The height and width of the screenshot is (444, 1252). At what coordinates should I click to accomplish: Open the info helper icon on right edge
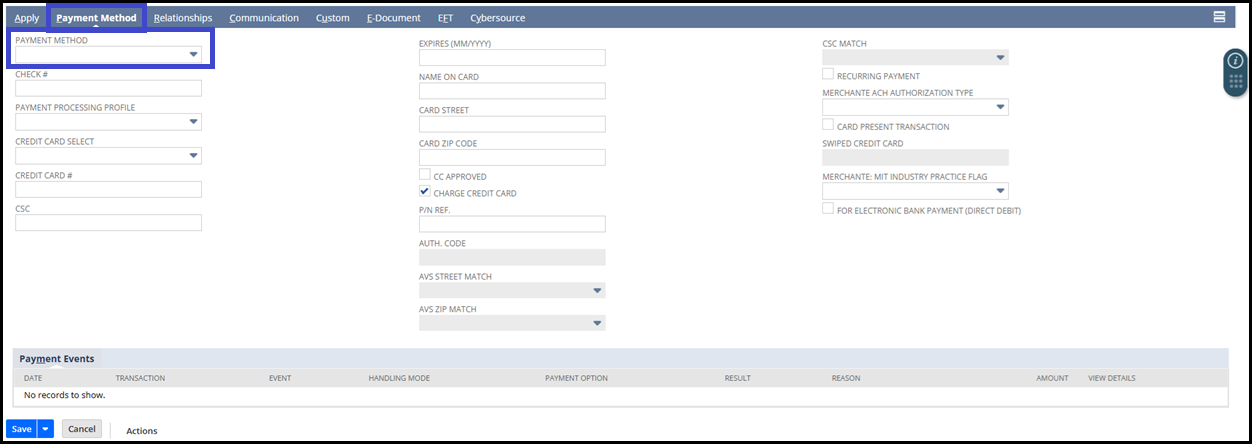point(1234,61)
